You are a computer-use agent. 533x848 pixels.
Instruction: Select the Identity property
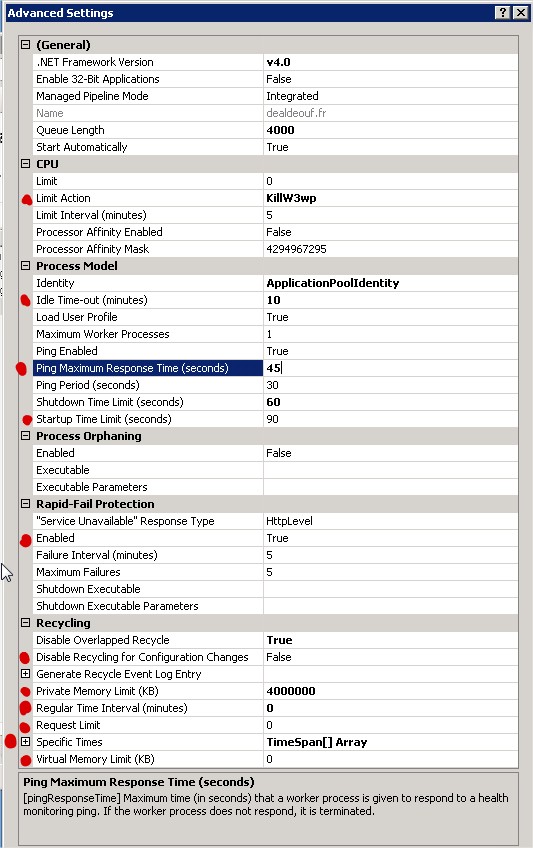click(148, 283)
